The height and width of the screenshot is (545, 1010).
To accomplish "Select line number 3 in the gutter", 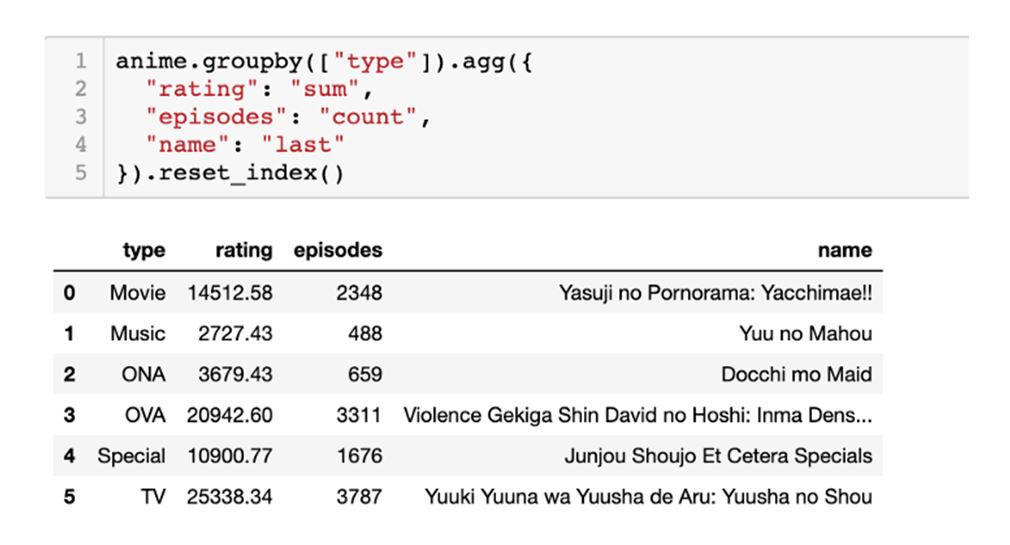I will [81, 117].
